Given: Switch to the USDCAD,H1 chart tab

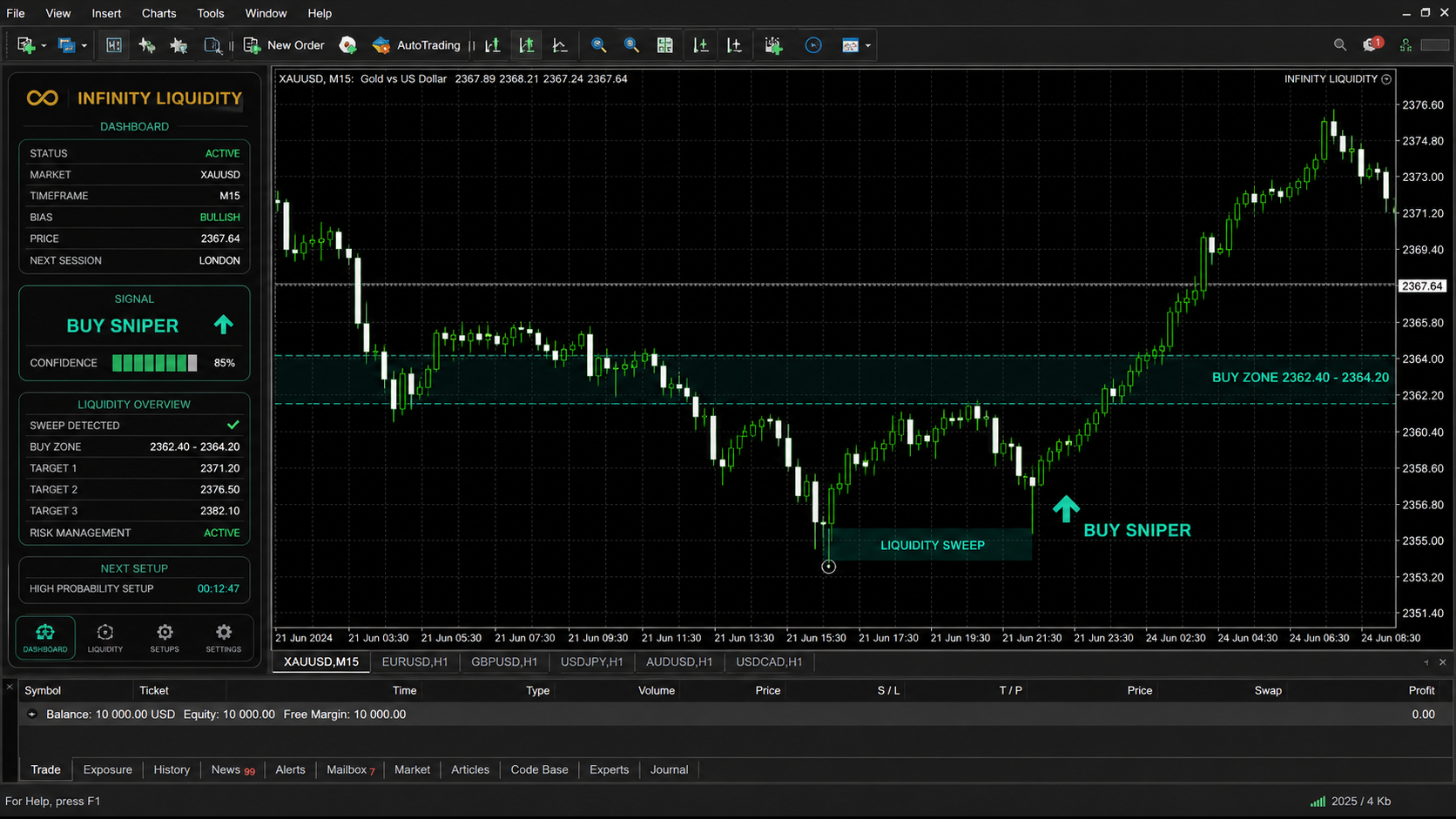Looking at the screenshot, I should pyautogui.click(x=769, y=662).
